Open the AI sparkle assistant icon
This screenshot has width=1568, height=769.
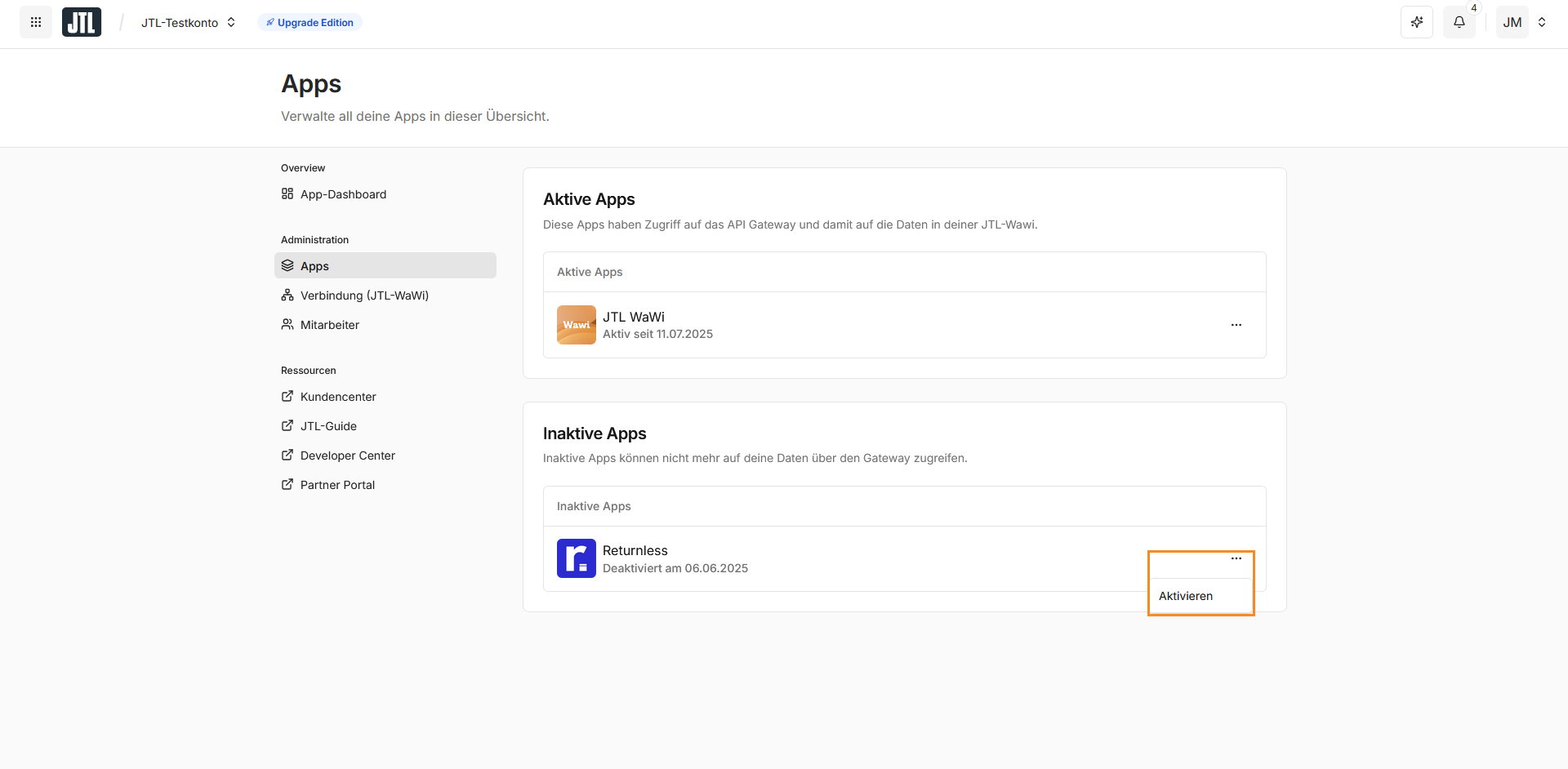1417,22
